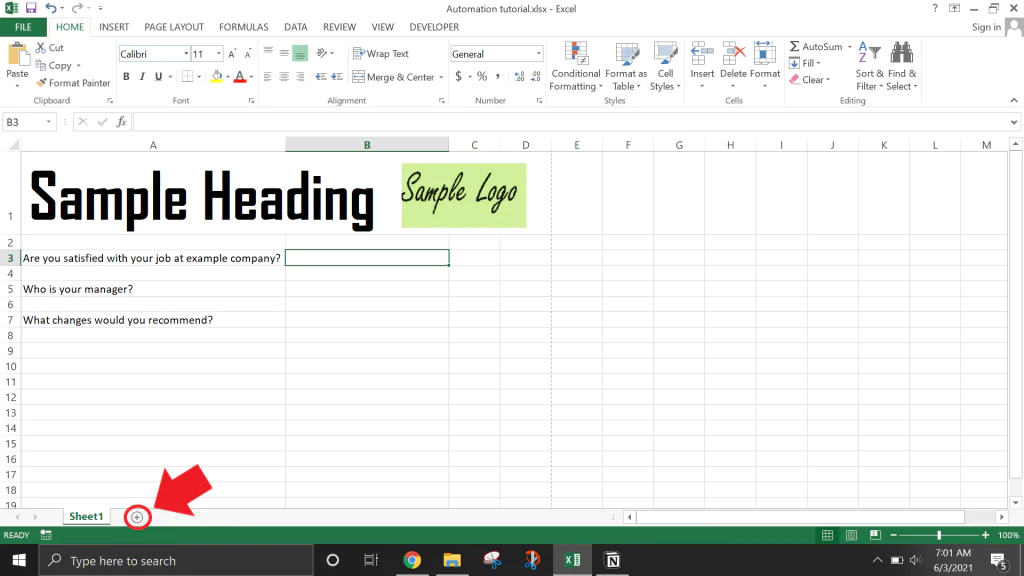Toggle Italic formatting
Image resolution: width=1024 pixels, height=576 pixels.
(142, 76)
